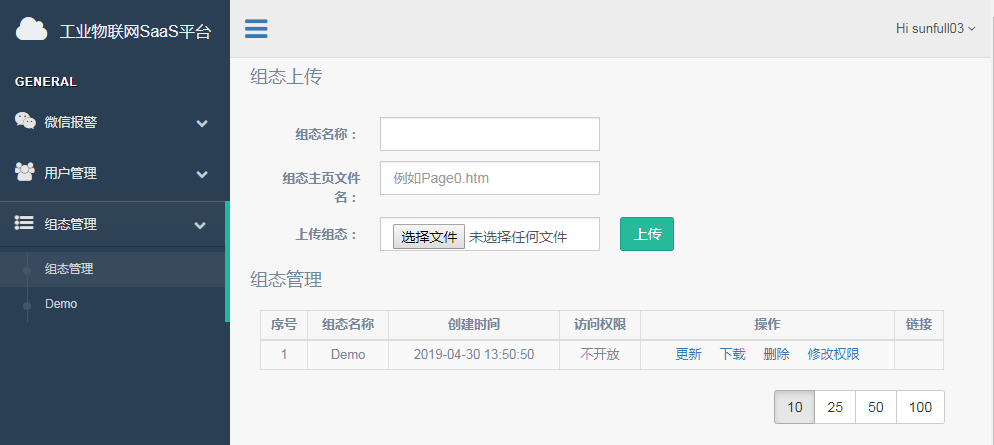The image size is (994, 445).
Task: Collapse the 组态管理 chevron
Action: (200, 224)
